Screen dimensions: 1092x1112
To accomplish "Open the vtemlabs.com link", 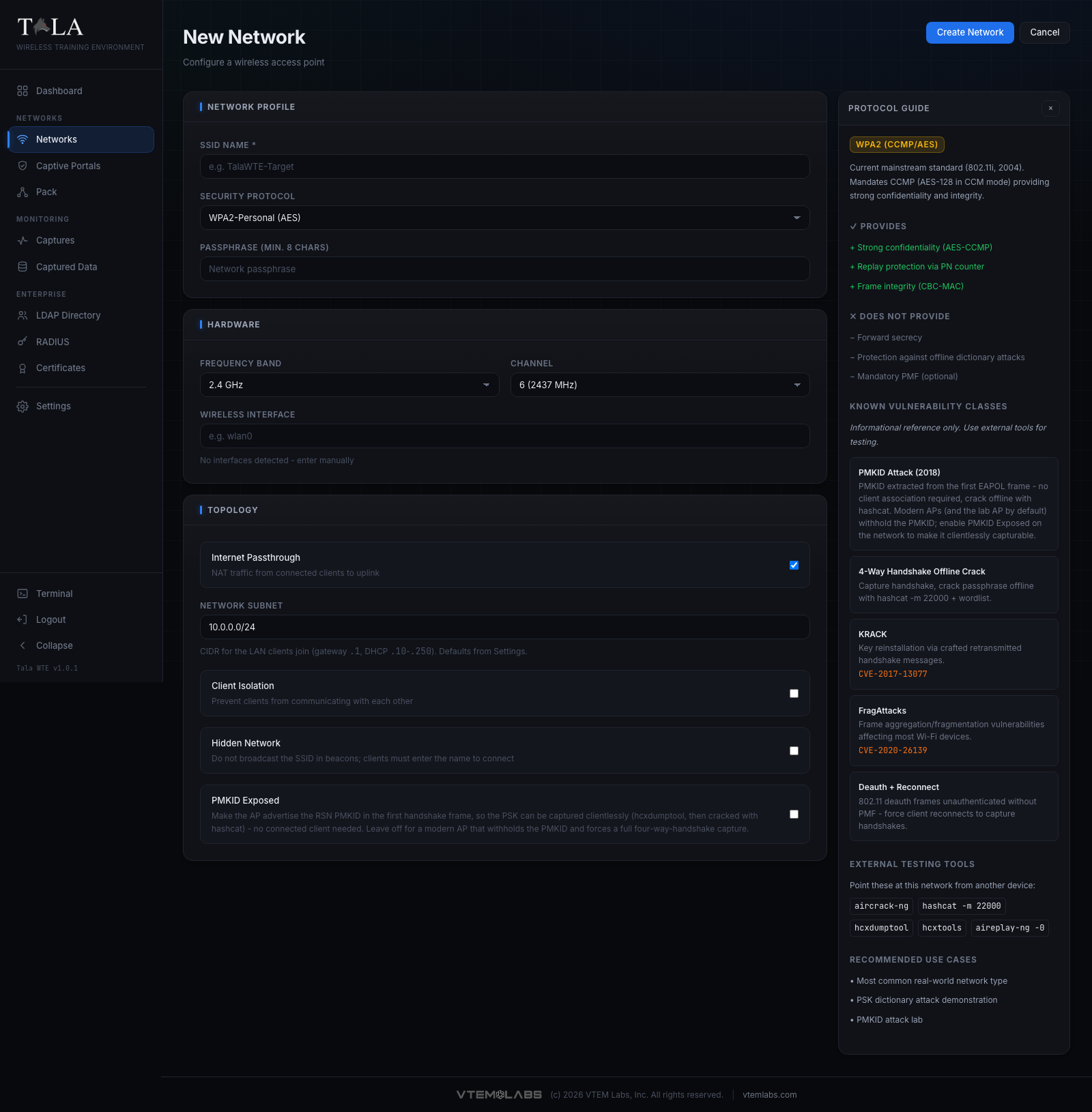I will coord(769,1094).
